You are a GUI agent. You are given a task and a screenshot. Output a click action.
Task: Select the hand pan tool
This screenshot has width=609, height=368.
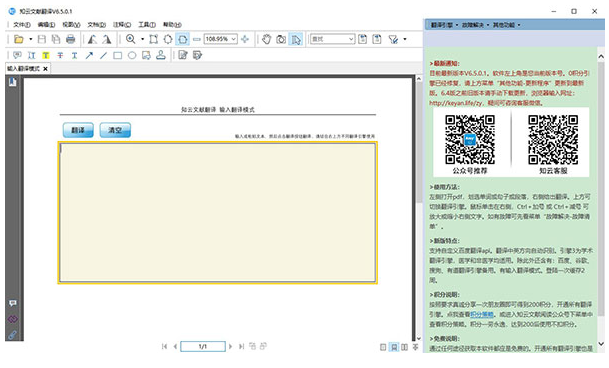tap(266, 39)
